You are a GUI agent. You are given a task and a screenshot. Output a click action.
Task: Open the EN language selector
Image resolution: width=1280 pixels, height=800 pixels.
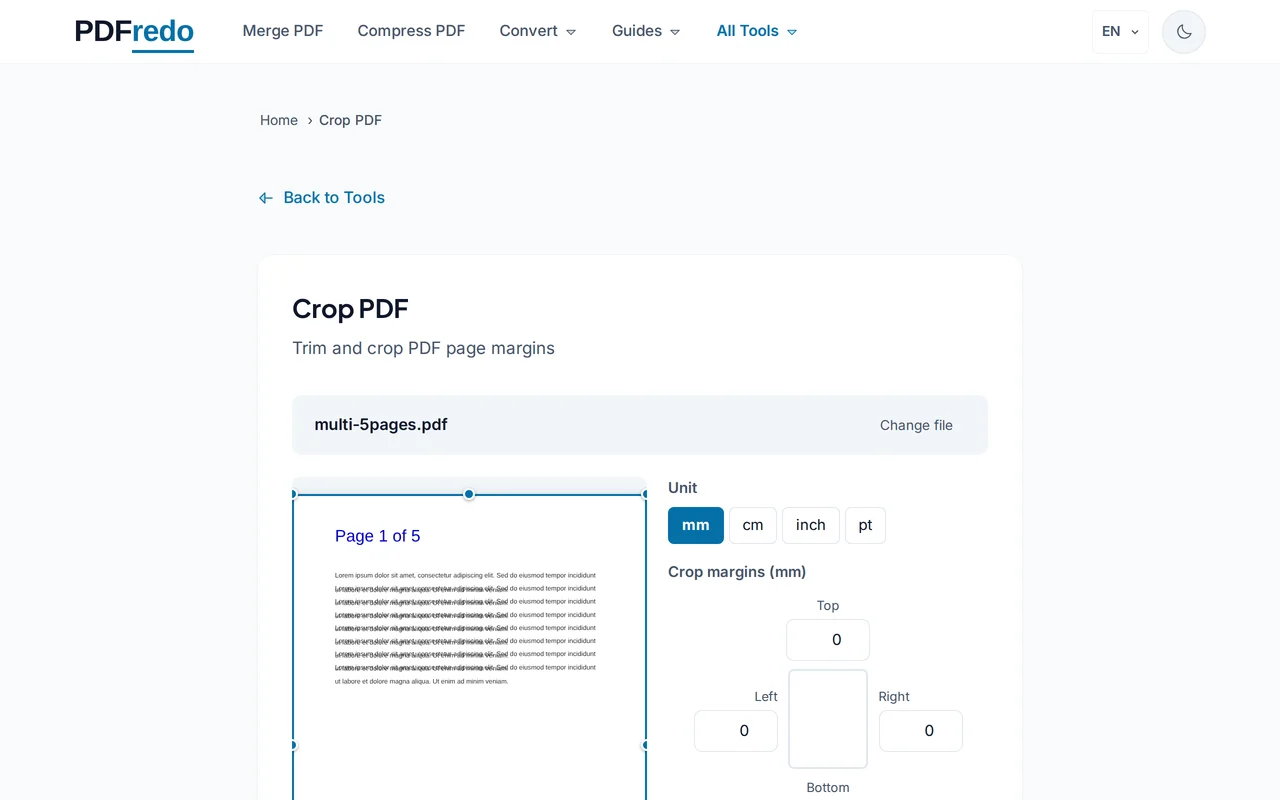coord(1119,31)
